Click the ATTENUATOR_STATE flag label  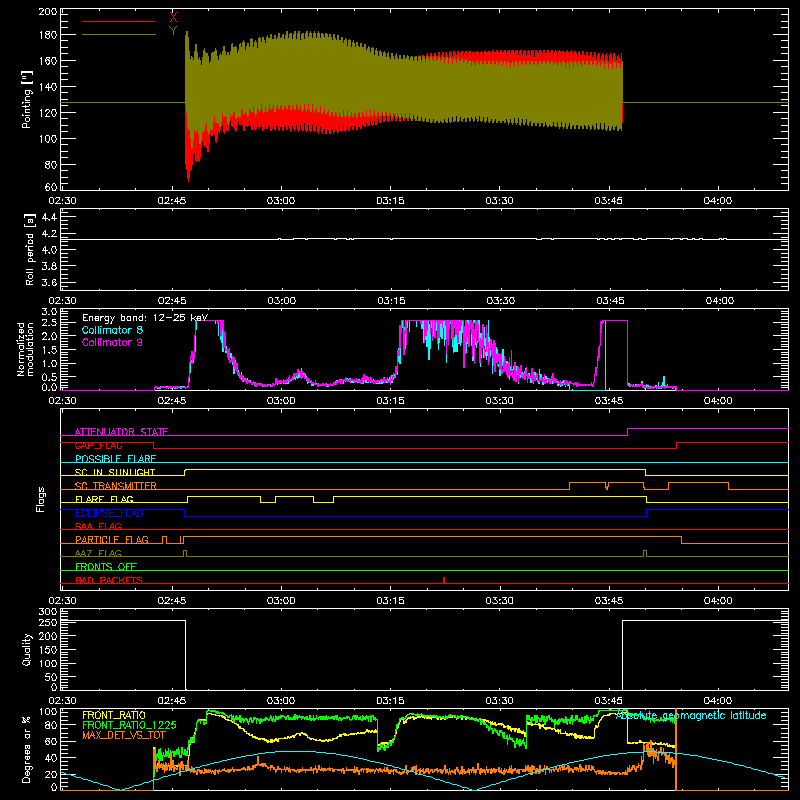121,432
